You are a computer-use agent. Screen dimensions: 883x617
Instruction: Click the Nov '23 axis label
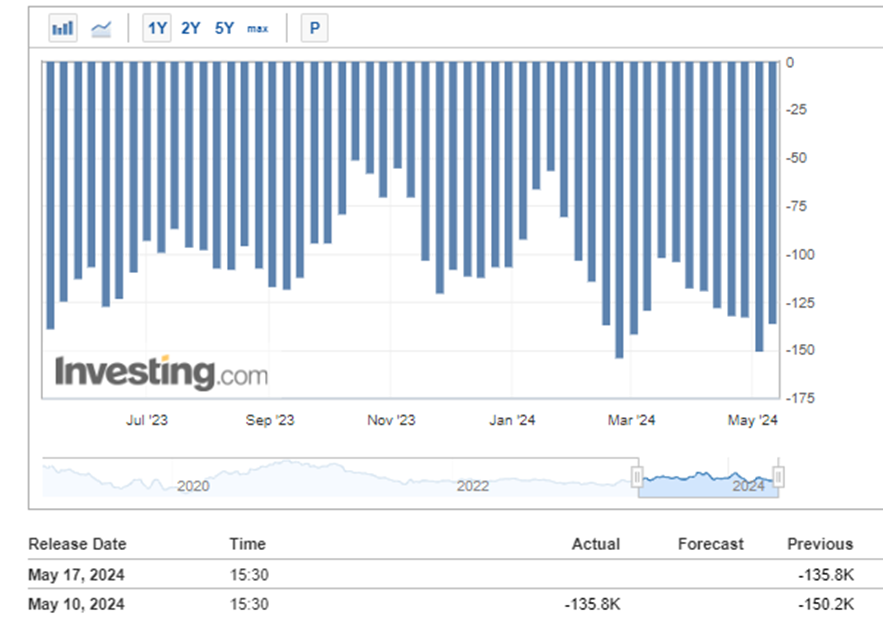391,420
